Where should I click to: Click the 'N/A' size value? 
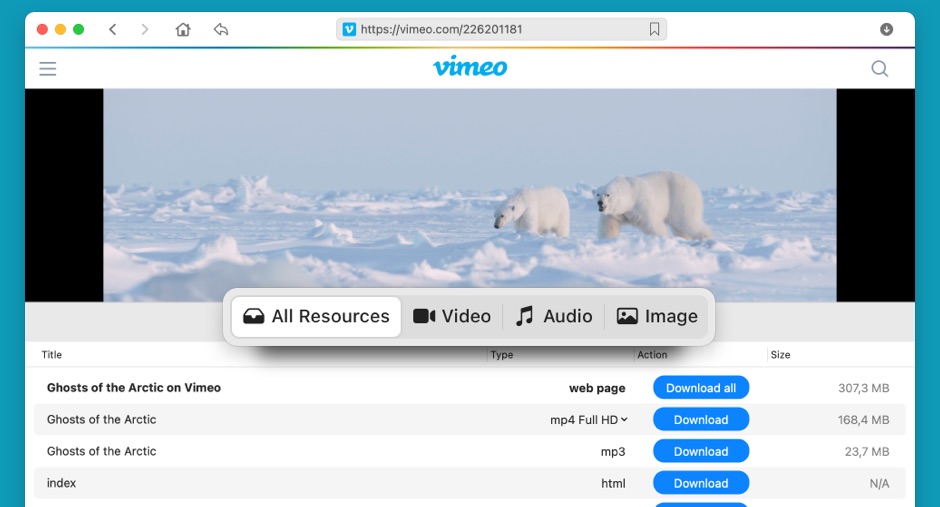click(x=879, y=484)
